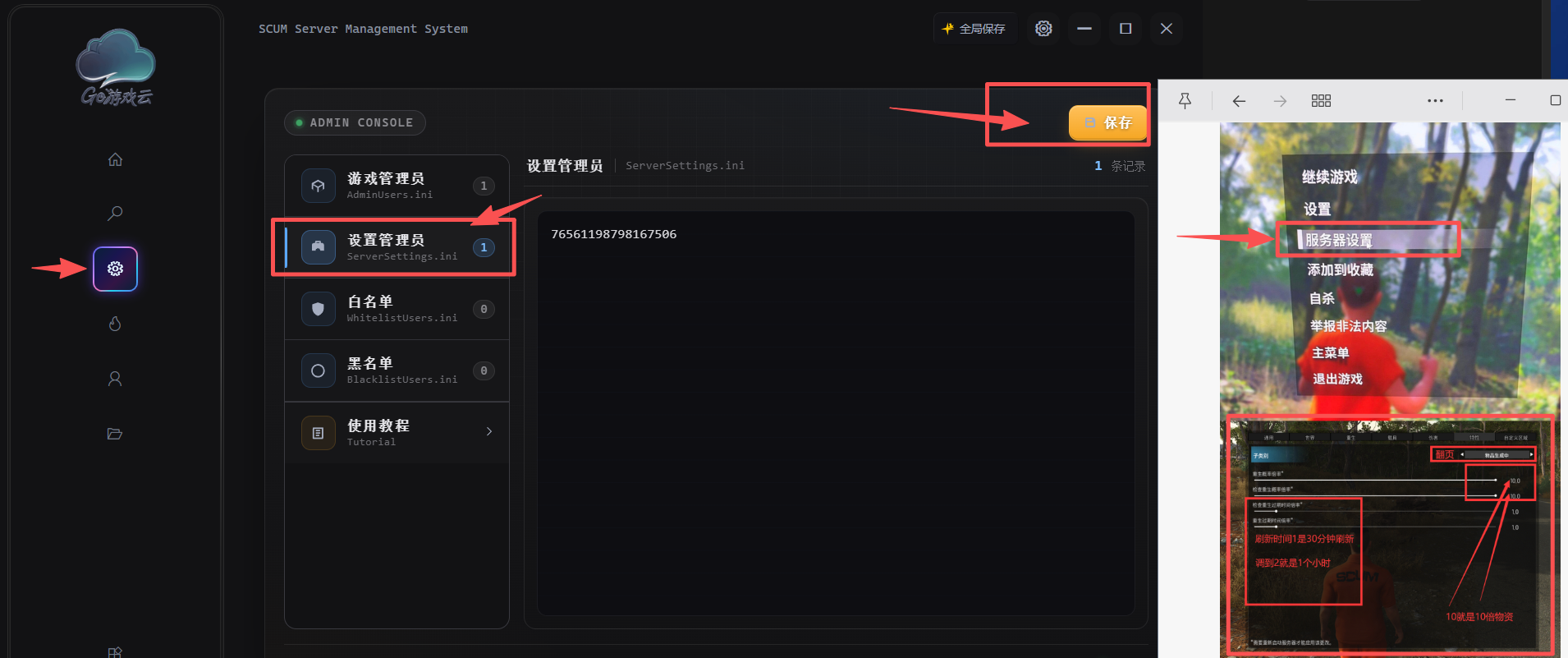1568x658 pixels.
Task: Click 主菜单 in game menu image
Action: click(1330, 352)
